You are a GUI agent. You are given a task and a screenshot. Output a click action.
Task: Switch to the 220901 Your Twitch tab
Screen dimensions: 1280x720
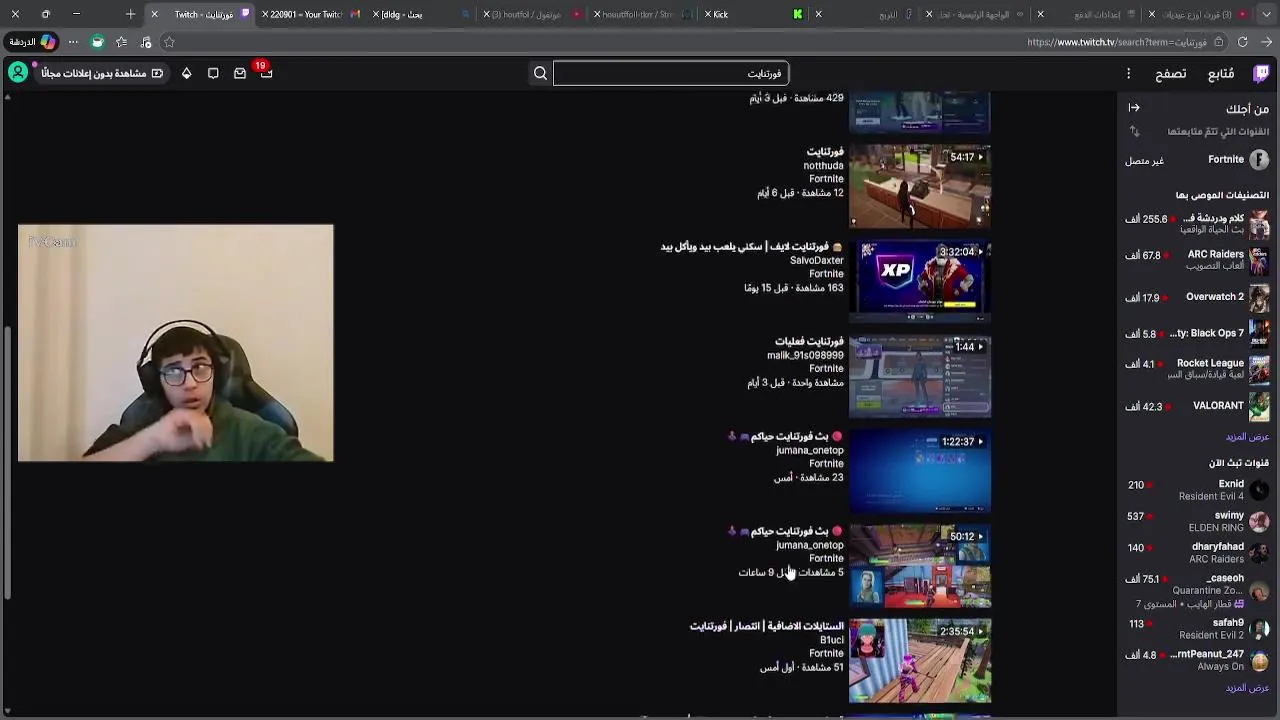(310, 14)
